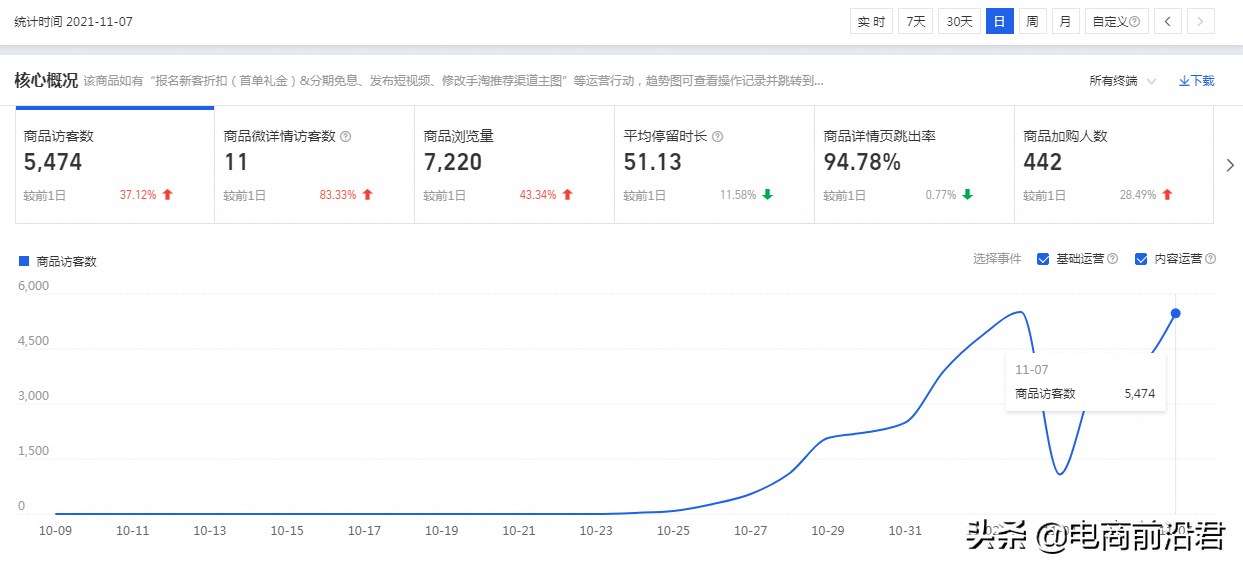Uncheck the 基础运营 checkbox

tap(1043, 259)
